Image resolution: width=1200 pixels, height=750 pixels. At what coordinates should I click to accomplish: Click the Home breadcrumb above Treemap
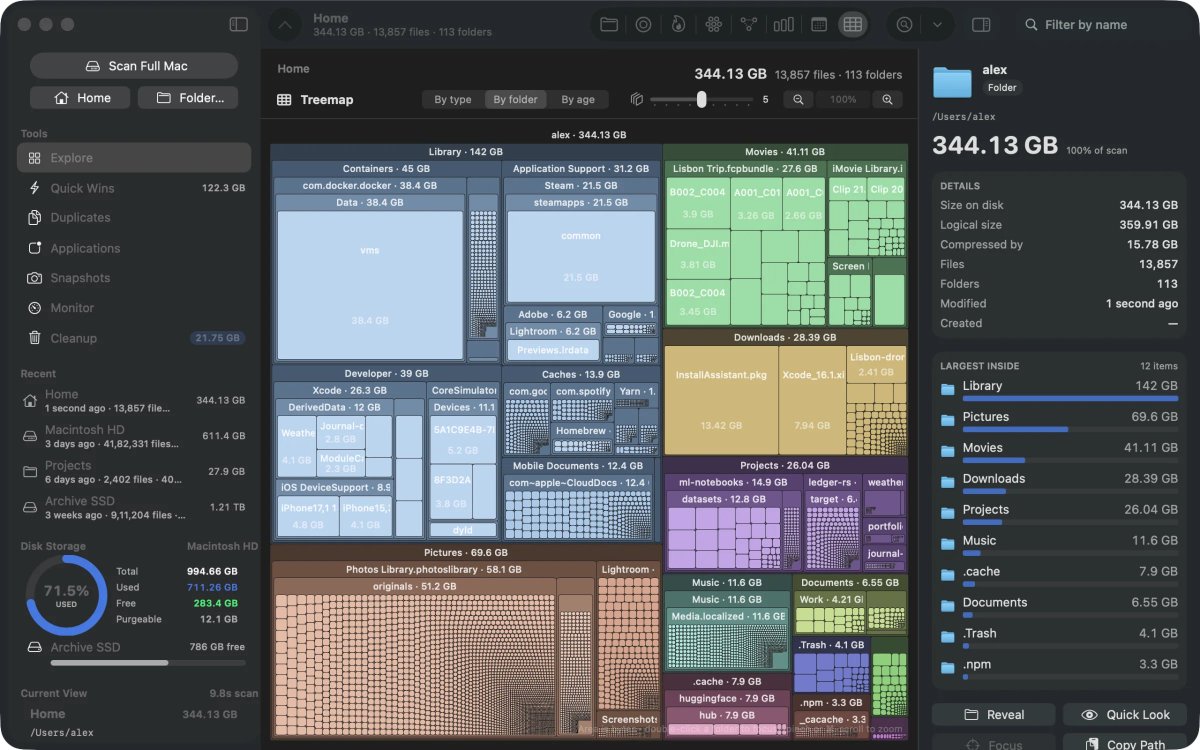point(293,69)
